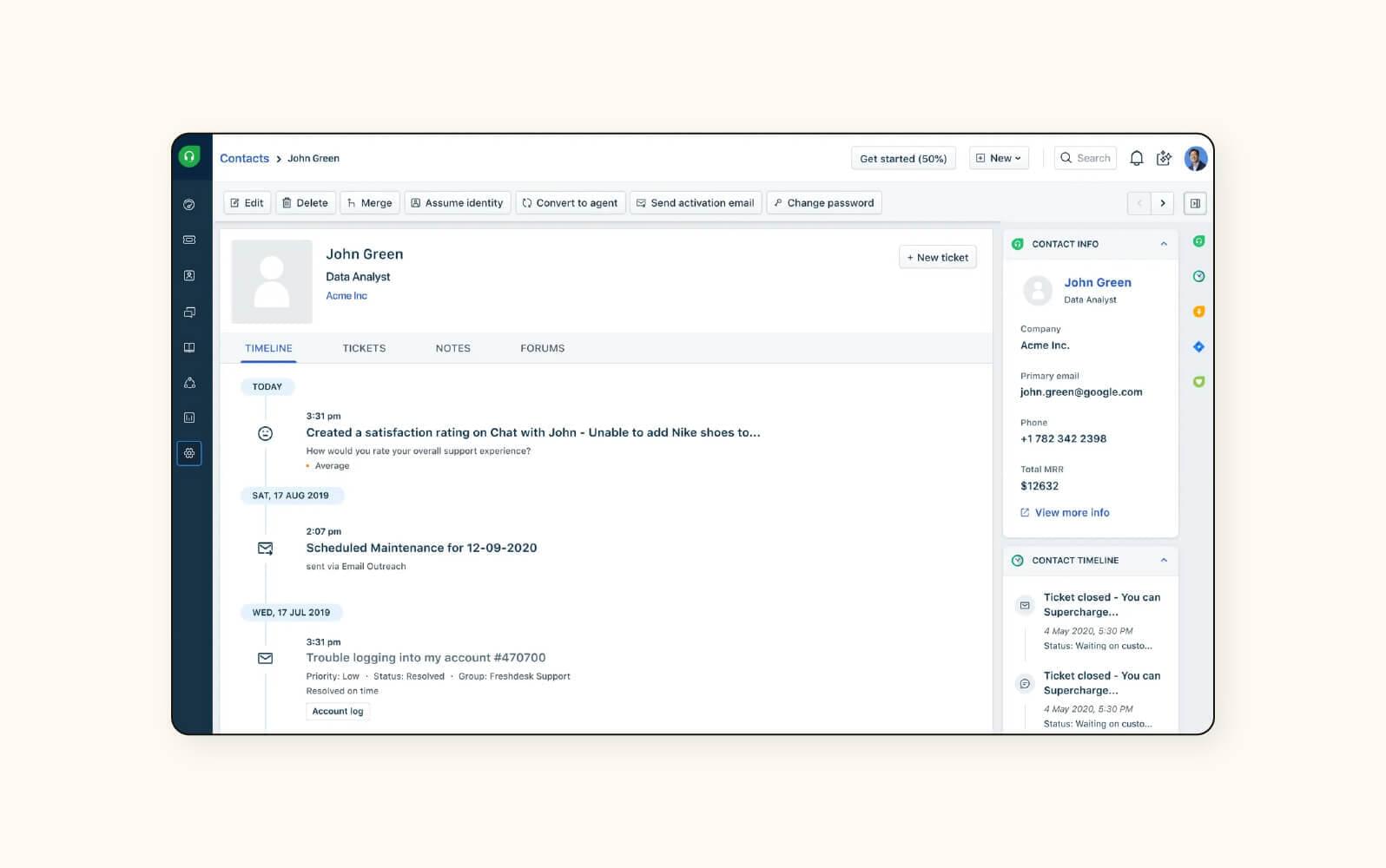Image resolution: width=1386 pixels, height=868 pixels.
Task: Click Send activation email
Action: 696,203
